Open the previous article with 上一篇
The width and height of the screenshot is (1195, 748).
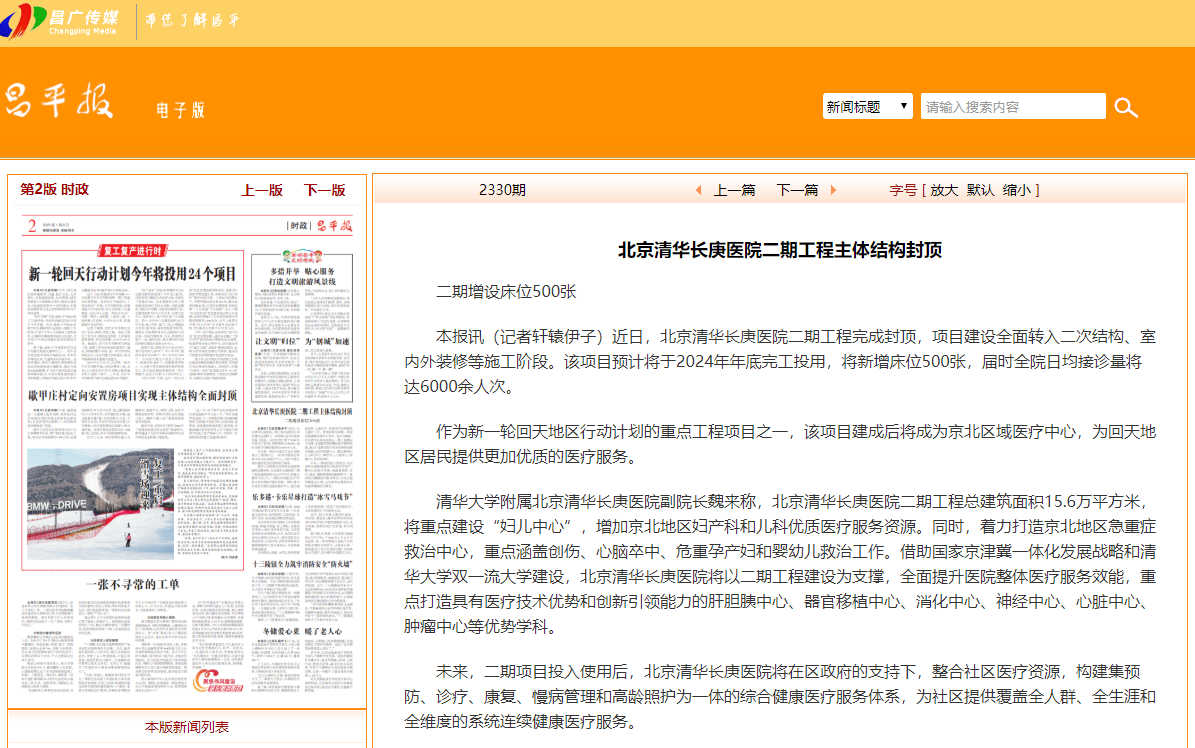[734, 190]
